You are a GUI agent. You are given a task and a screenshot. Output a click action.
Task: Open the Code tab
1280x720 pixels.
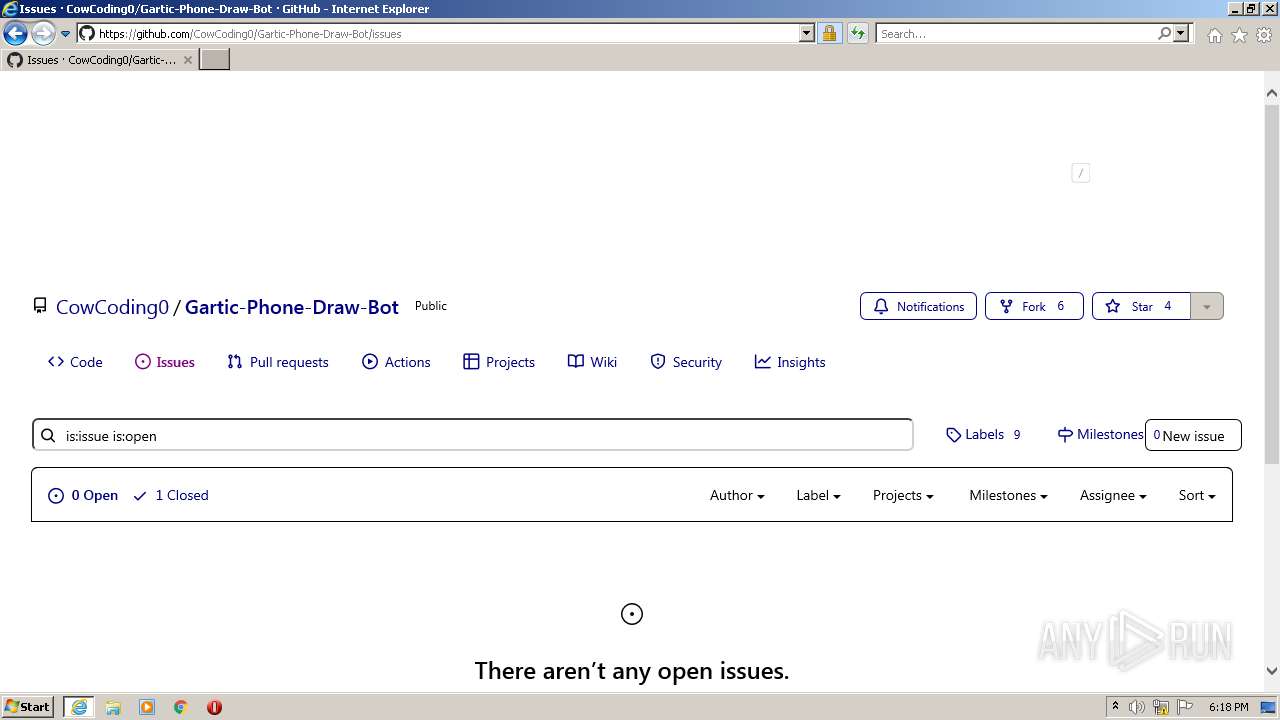coord(75,362)
